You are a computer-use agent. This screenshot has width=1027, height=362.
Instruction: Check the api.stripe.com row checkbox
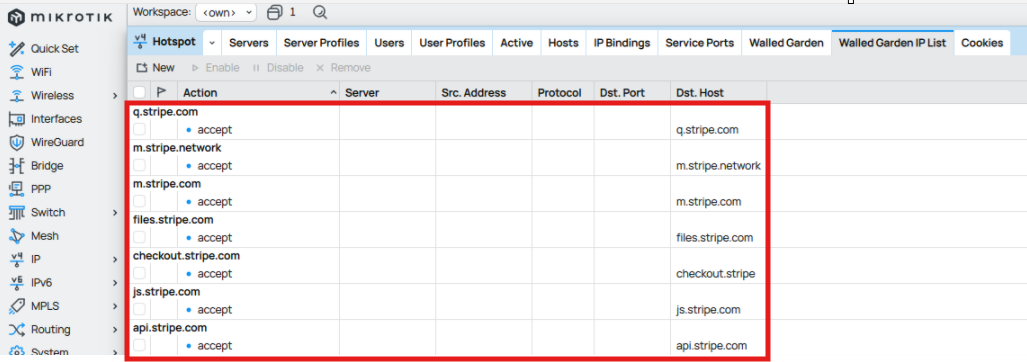pos(140,346)
